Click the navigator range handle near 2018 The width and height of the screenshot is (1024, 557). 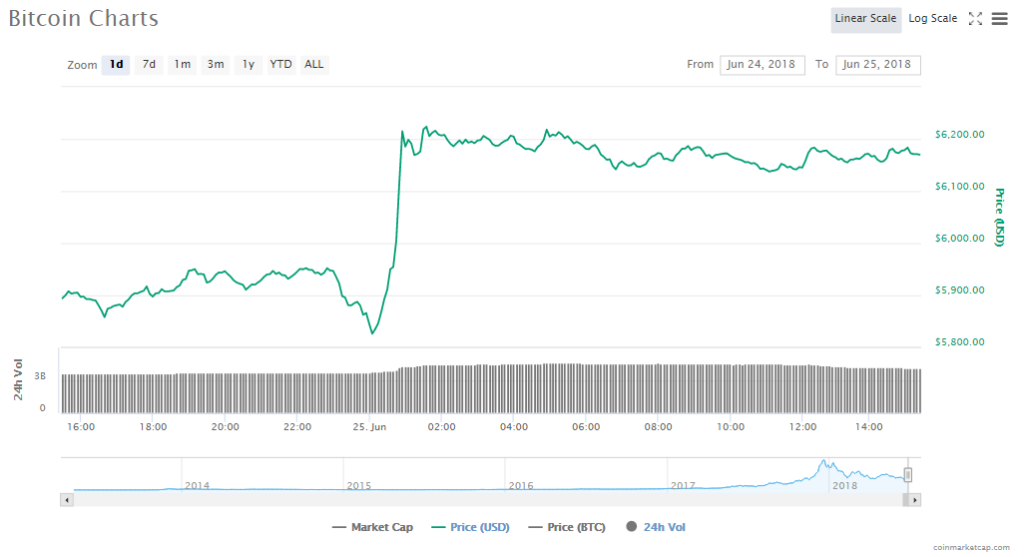(908, 474)
